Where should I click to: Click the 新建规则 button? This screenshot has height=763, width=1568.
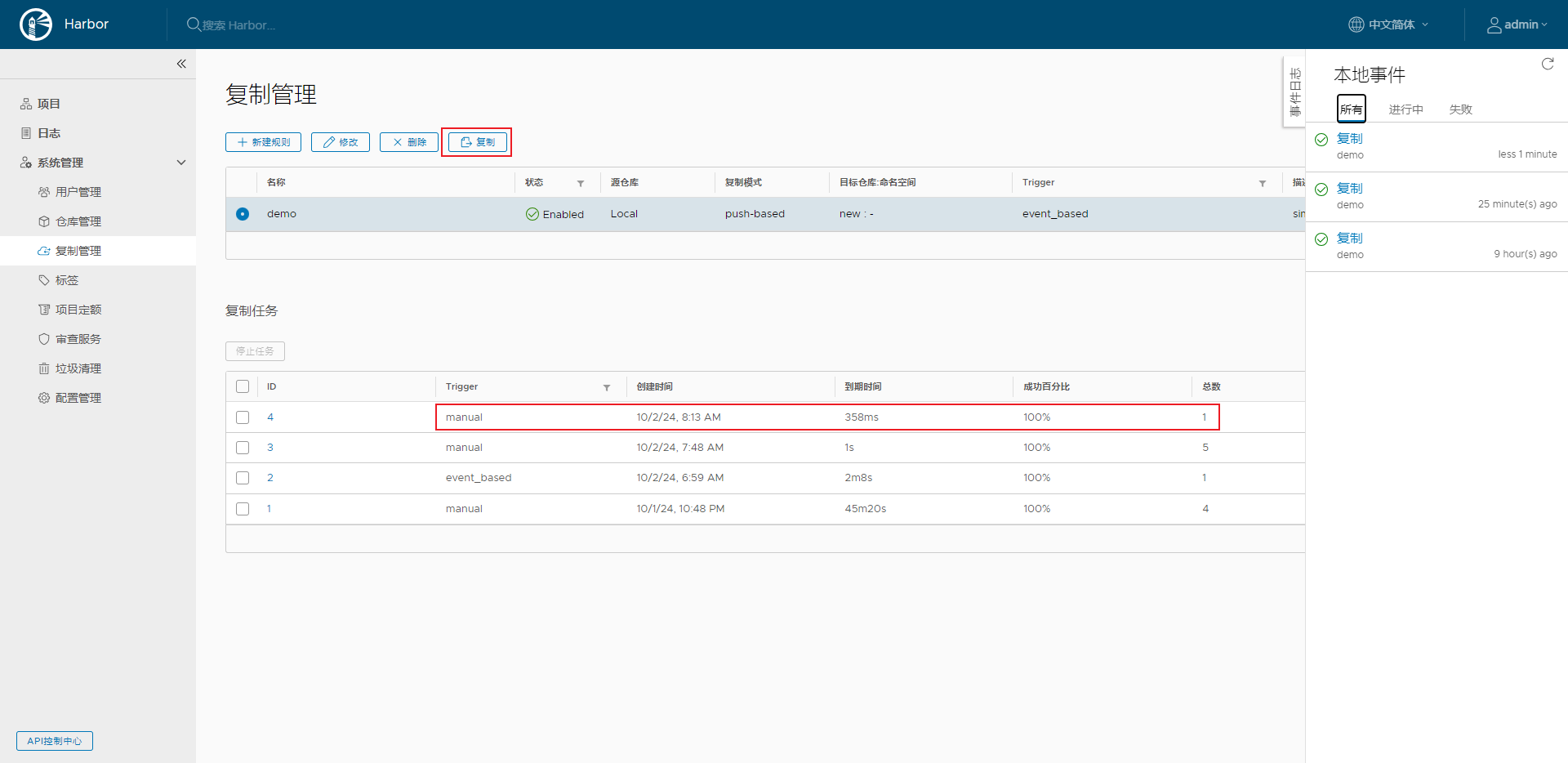[x=263, y=142]
